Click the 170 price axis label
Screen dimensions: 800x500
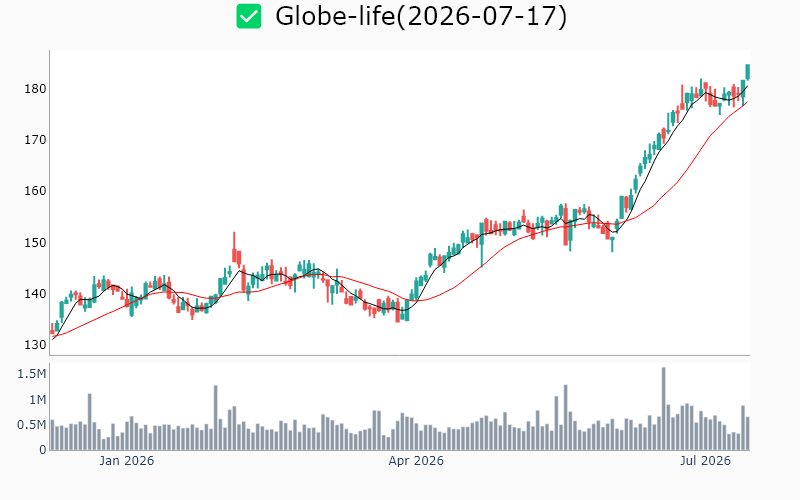click(x=35, y=139)
